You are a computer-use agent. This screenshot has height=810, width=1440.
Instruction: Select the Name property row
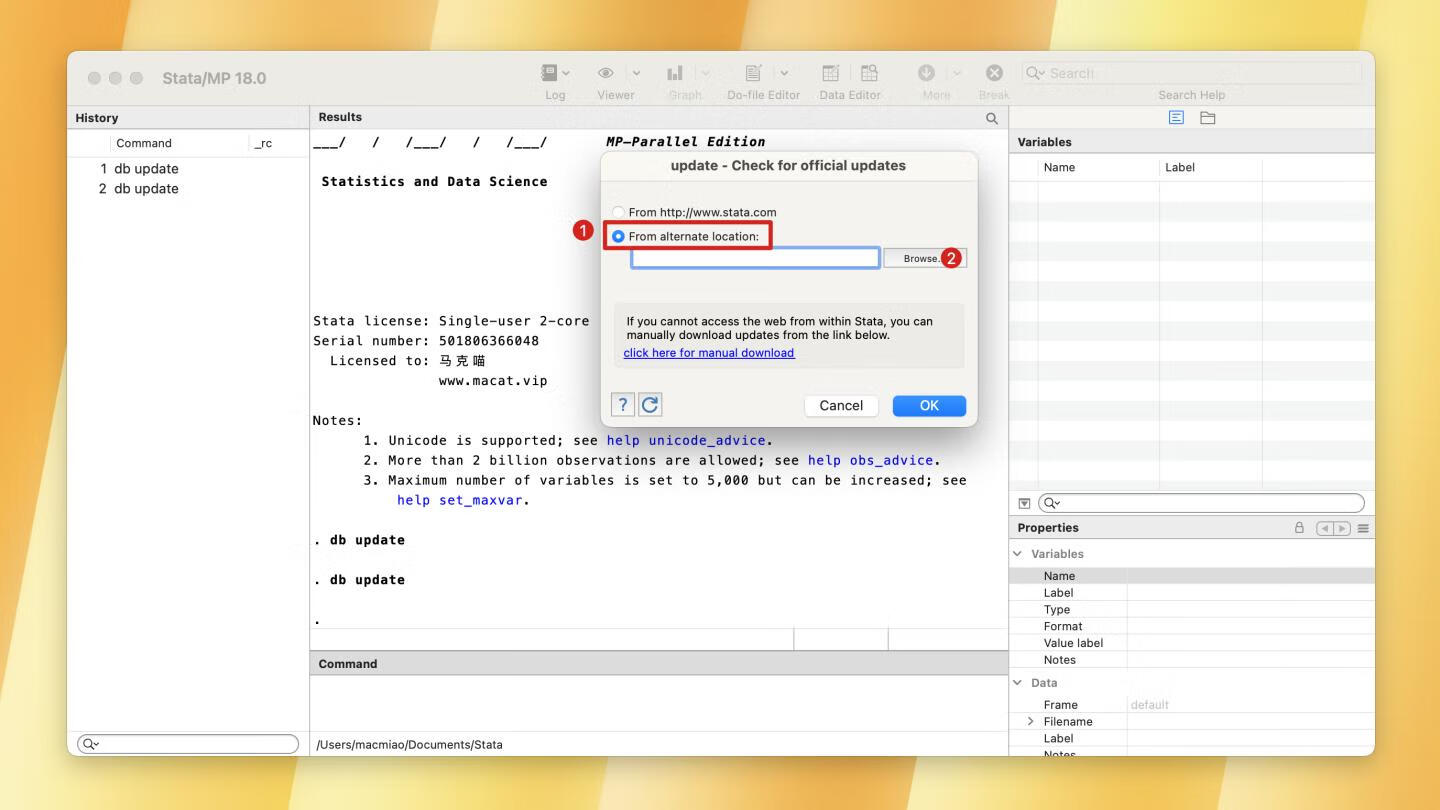[x=1192, y=576]
